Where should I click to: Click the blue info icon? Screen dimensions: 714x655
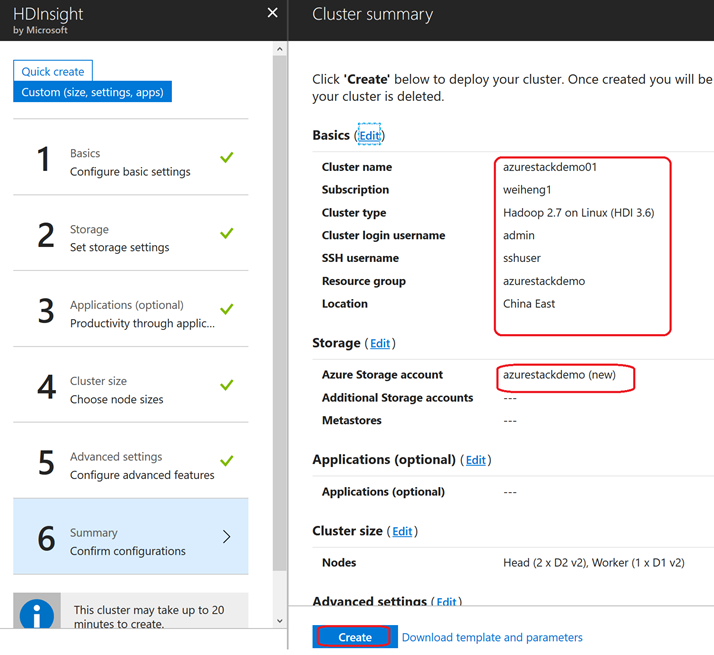click(x=37, y=613)
